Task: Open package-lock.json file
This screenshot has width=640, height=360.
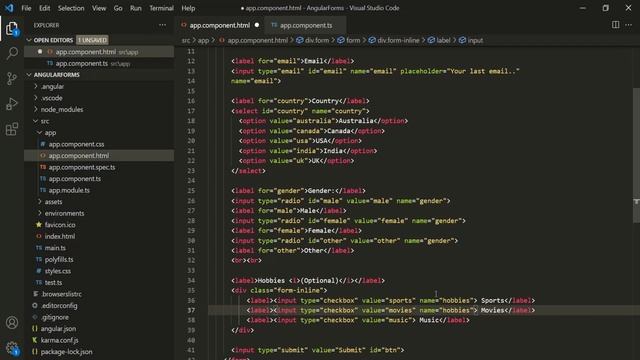Action: pyautogui.click(x=66, y=351)
